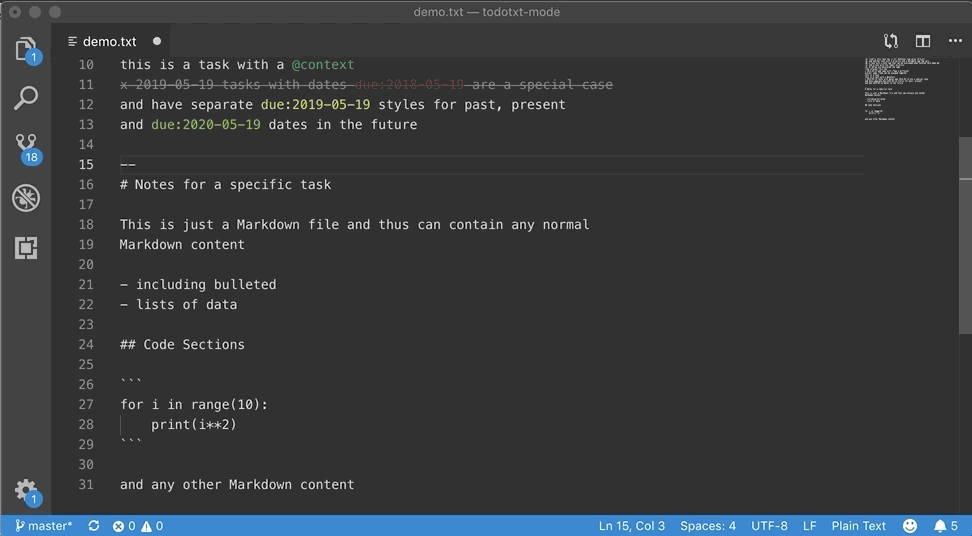Image resolution: width=972 pixels, height=536 pixels.
Task: Open warnings count in status bar
Action: tap(152, 526)
